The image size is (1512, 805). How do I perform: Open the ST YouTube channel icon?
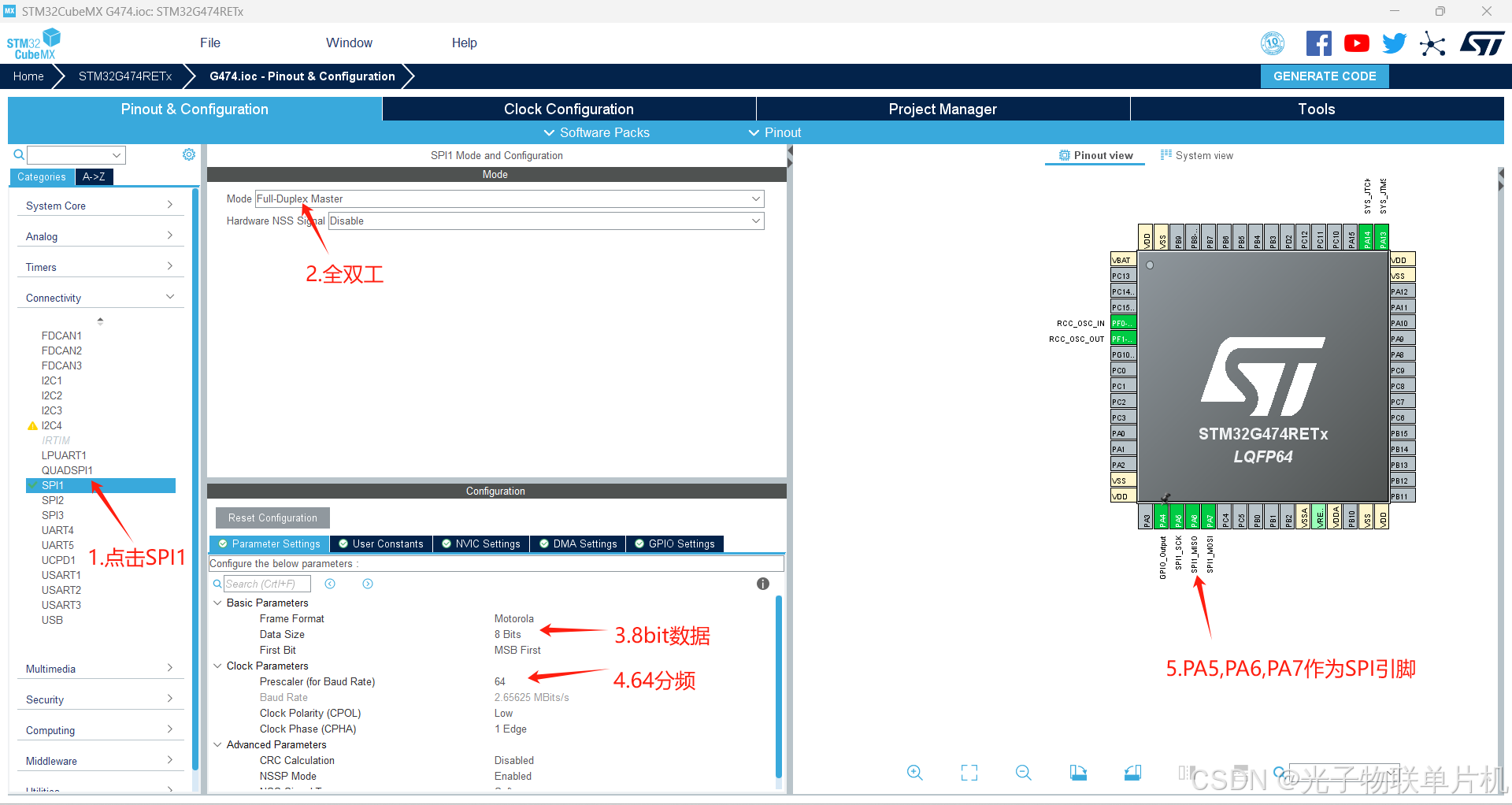(x=1356, y=43)
